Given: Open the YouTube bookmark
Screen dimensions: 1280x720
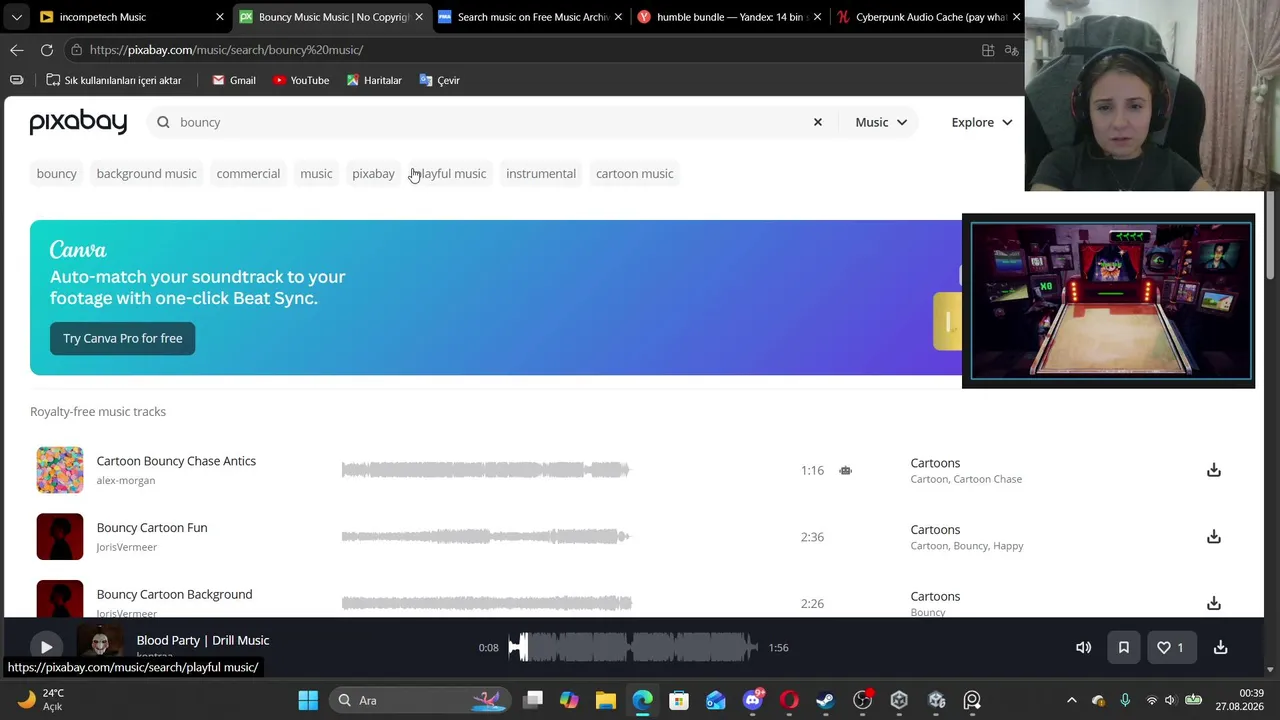Looking at the screenshot, I should 300,80.
